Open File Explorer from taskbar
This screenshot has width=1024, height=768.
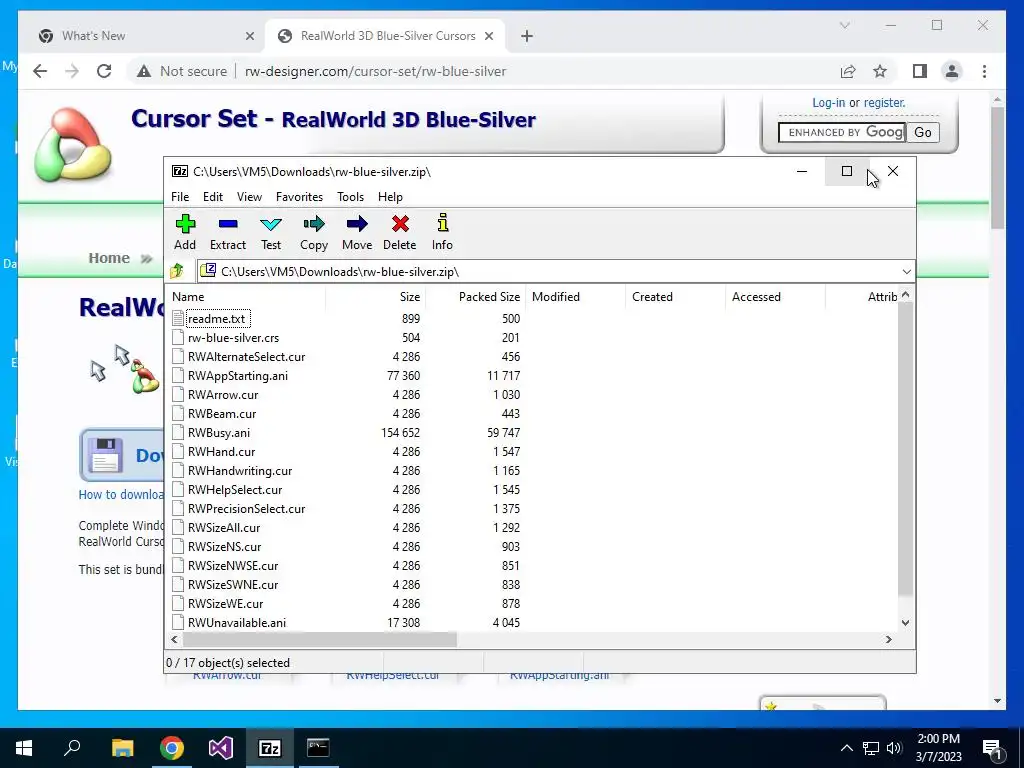[x=122, y=748]
